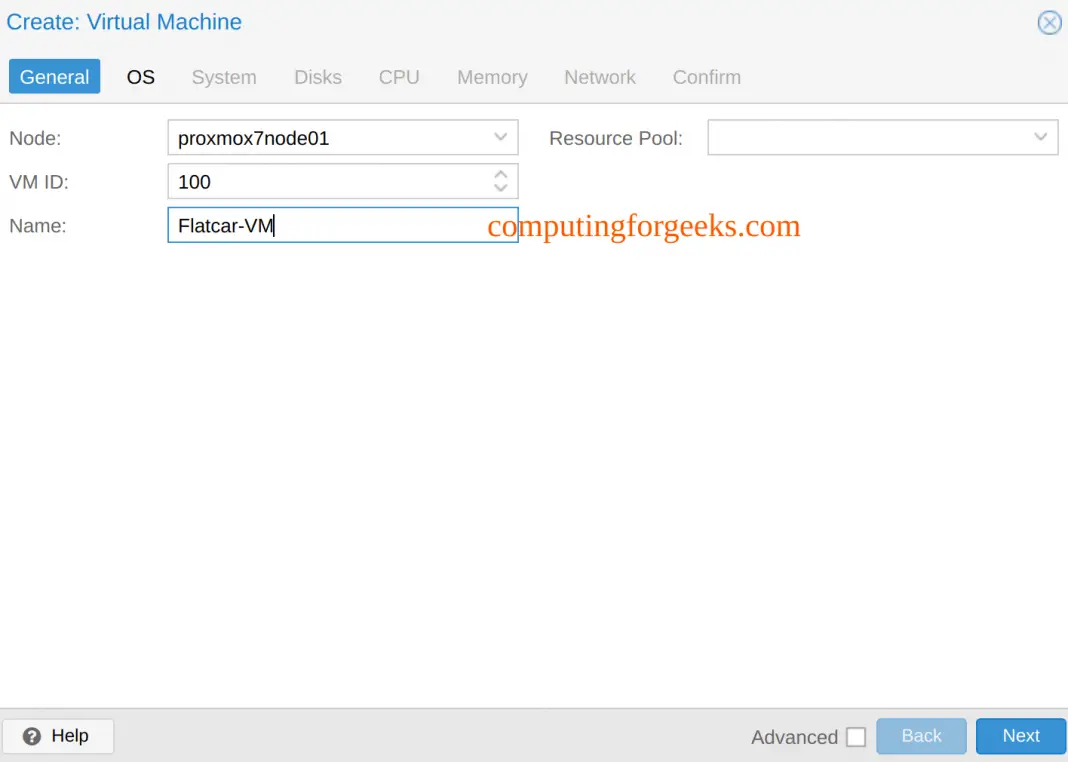Click the Next button
1068x762 pixels.
[1020, 735]
